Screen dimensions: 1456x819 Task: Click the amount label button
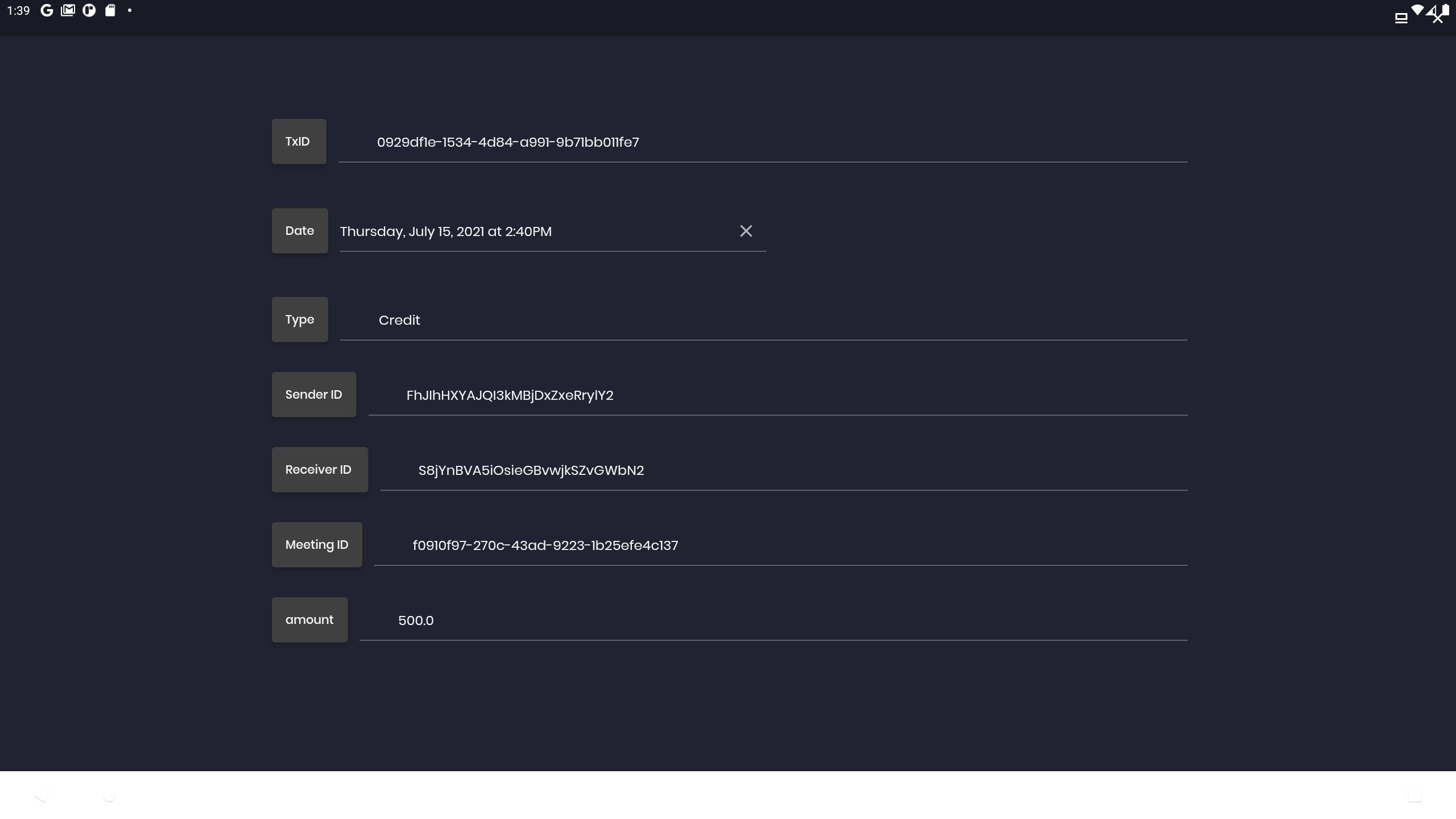pos(309,620)
